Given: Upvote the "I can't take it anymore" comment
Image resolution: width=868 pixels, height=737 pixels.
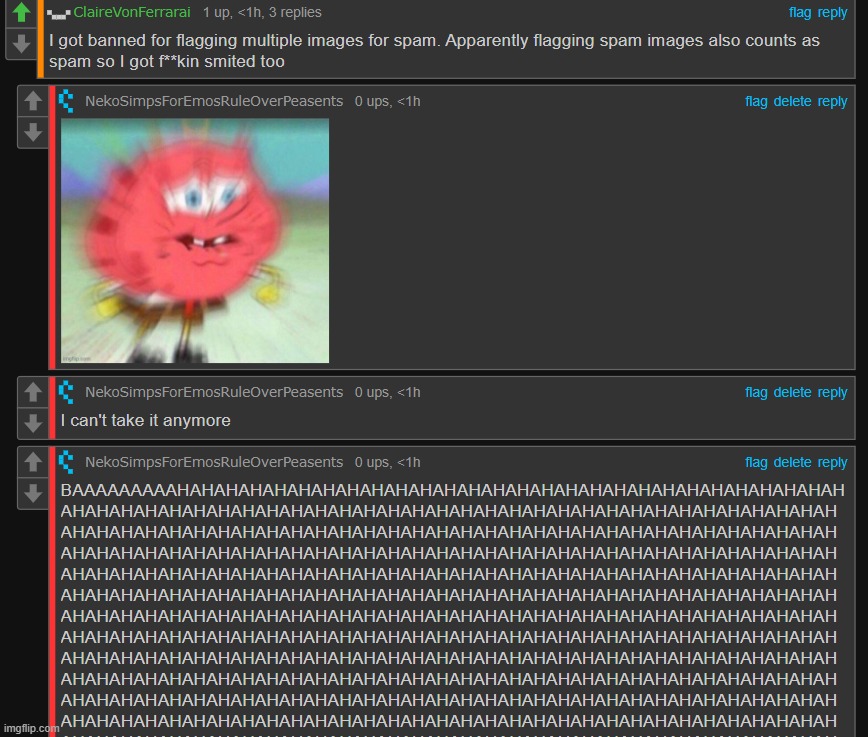Looking at the screenshot, I should click(32, 393).
